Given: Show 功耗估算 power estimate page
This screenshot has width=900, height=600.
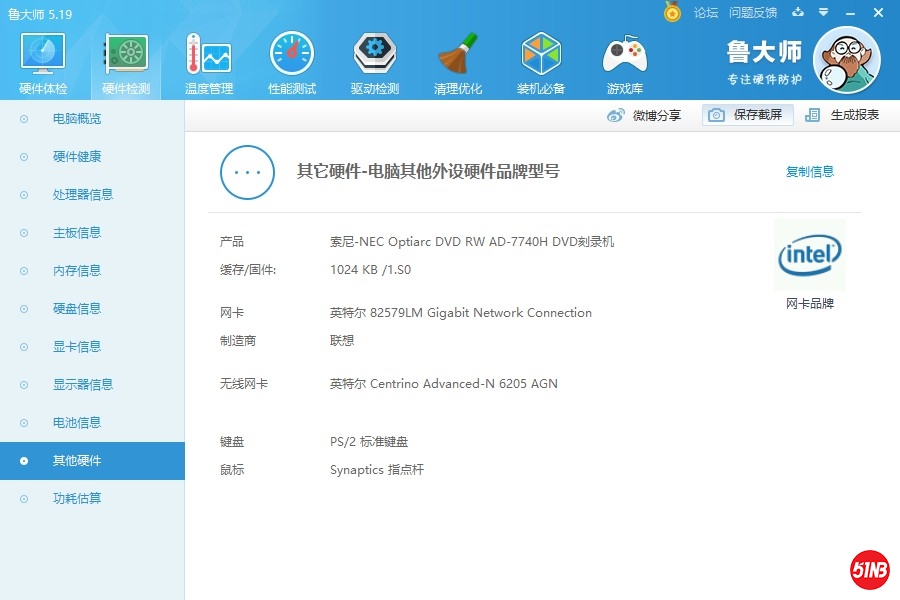Looking at the screenshot, I should point(77,499).
